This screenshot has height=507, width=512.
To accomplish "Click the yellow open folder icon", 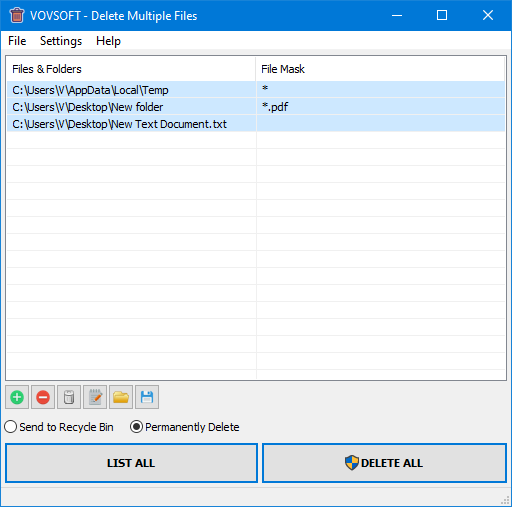I will point(121,397).
